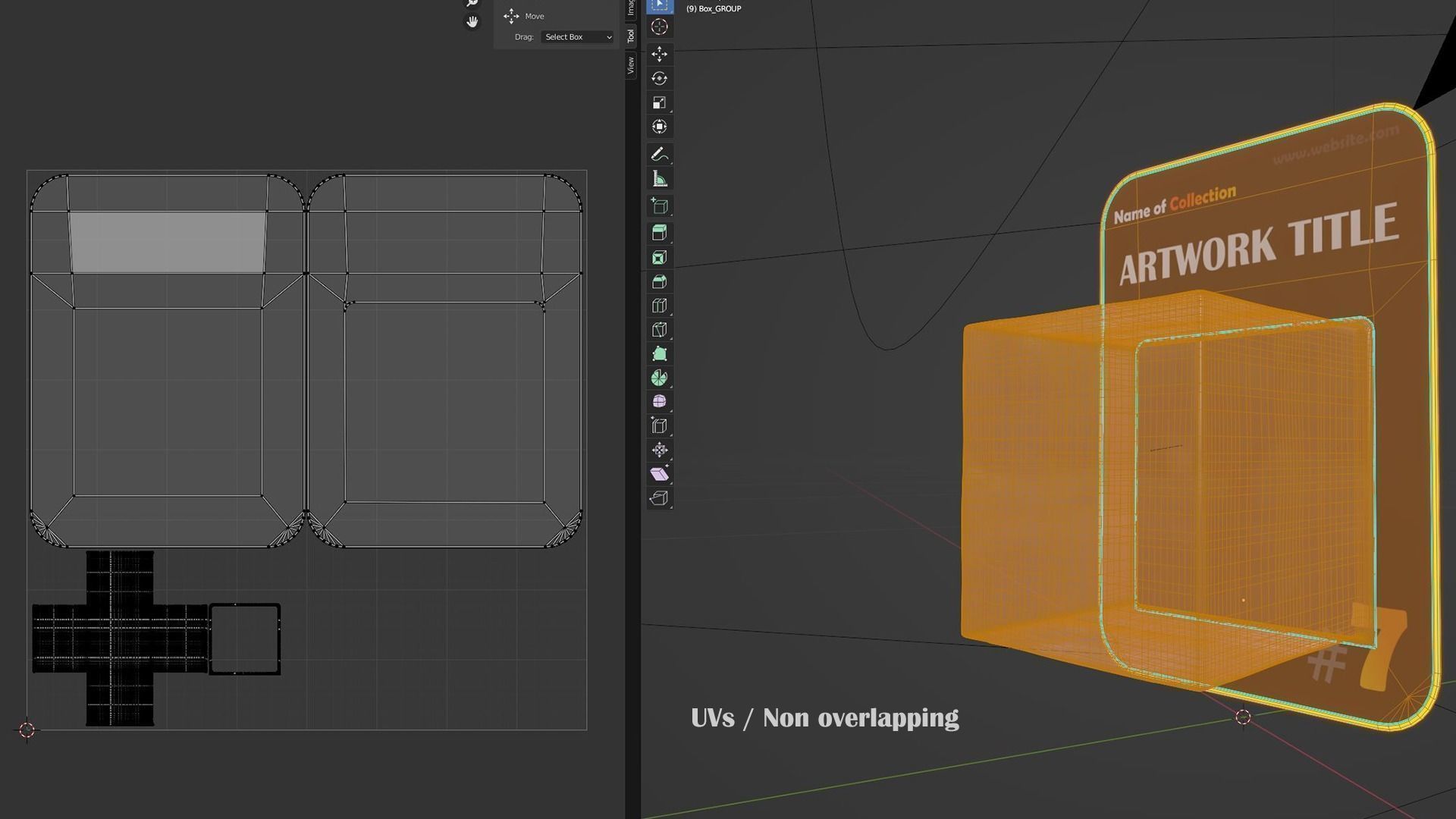Select the Add Cube tool
The height and width of the screenshot is (819, 1456).
(659, 206)
